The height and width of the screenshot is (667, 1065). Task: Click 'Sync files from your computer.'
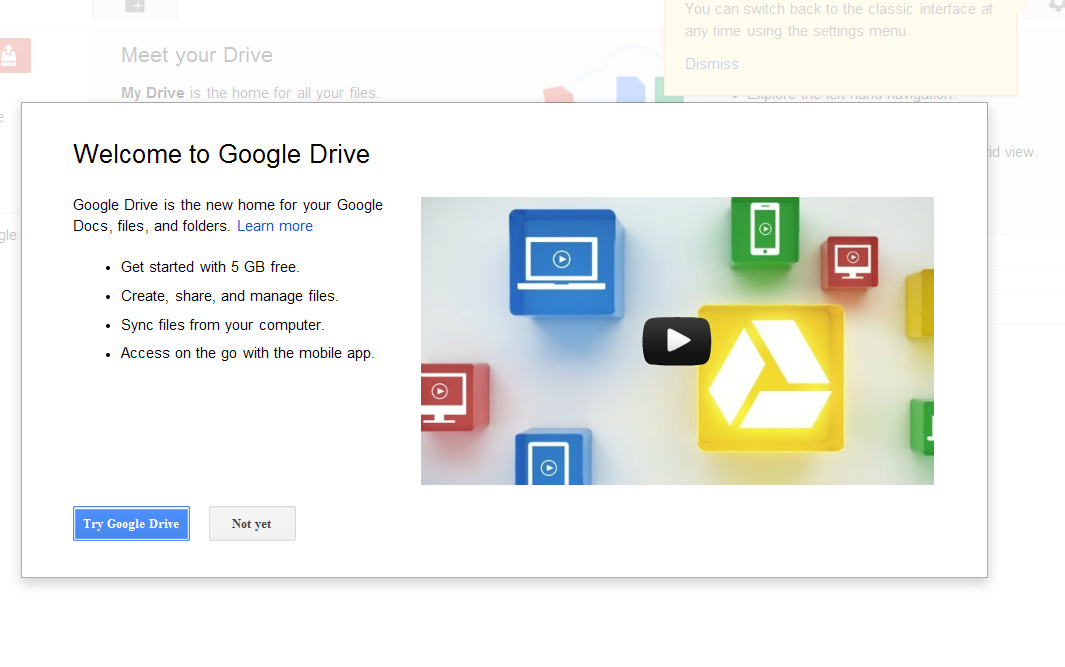point(223,325)
